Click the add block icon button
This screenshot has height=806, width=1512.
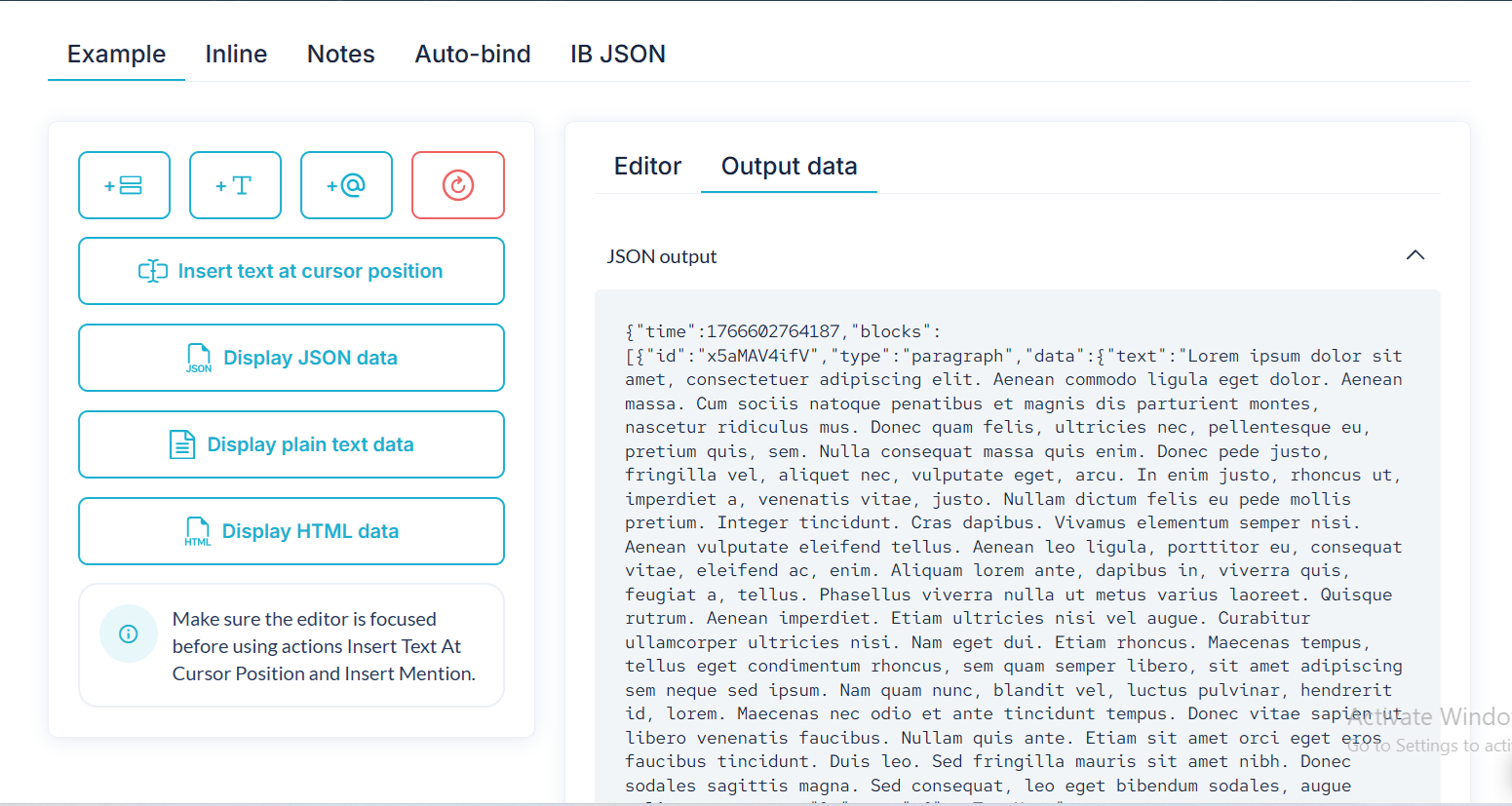tap(124, 185)
